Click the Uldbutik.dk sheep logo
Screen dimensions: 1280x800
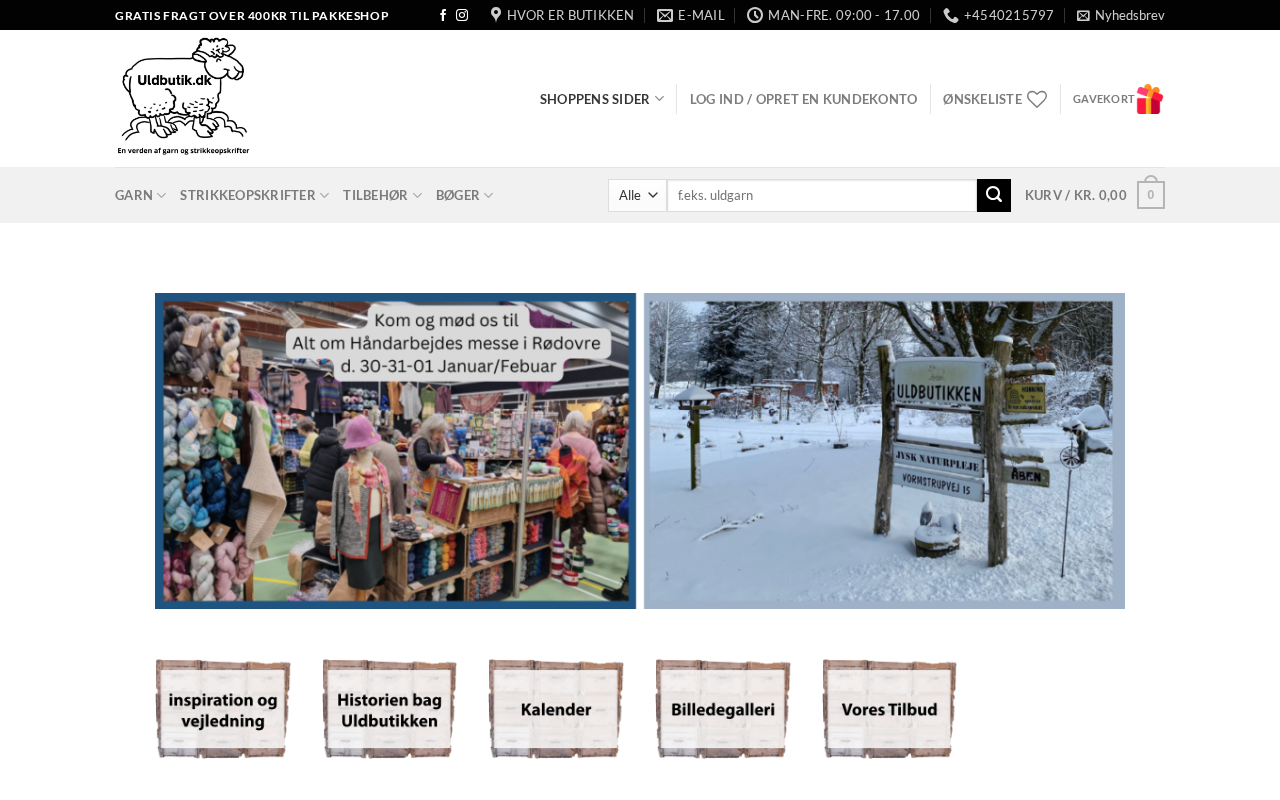pyautogui.click(x=183, y=97)
